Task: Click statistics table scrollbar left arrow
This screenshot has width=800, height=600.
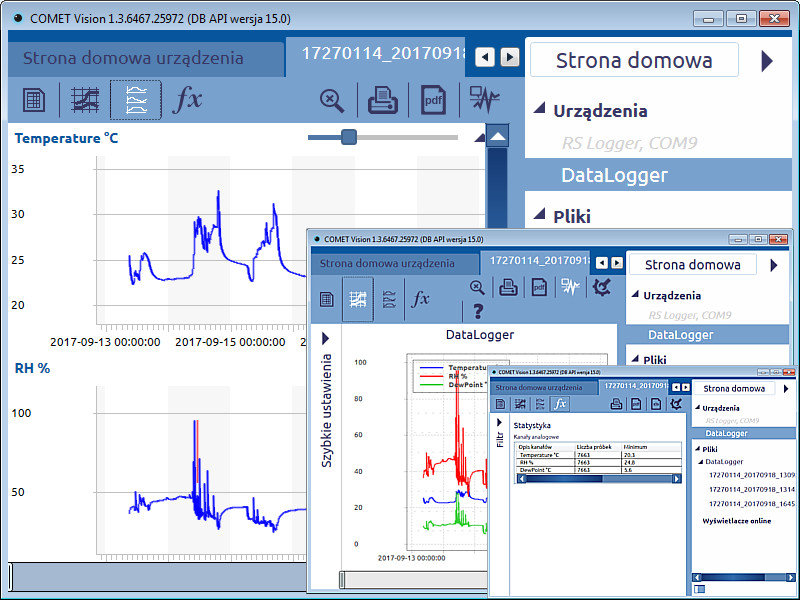Action: (521, 479)
